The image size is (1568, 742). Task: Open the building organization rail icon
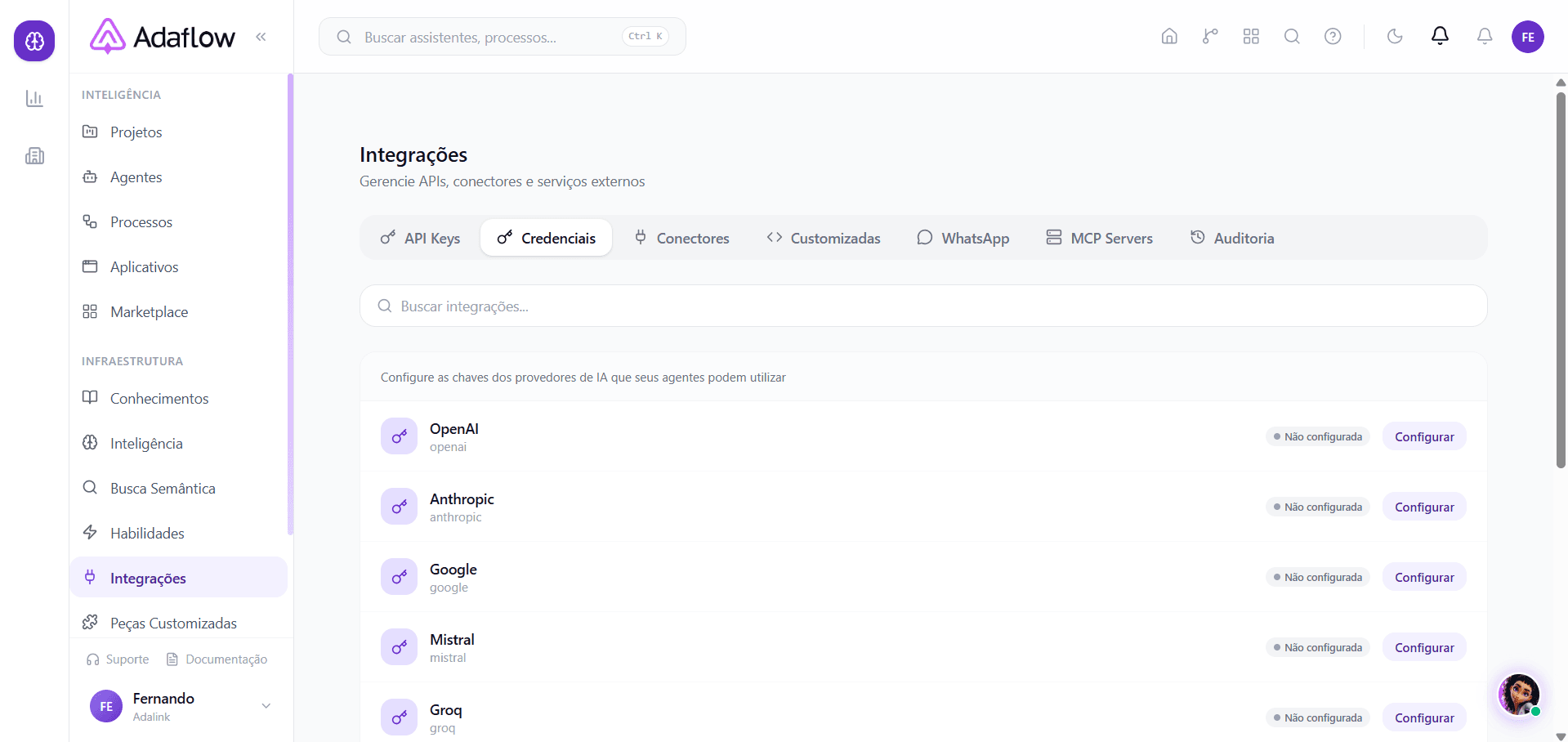(x=34, y=156)
